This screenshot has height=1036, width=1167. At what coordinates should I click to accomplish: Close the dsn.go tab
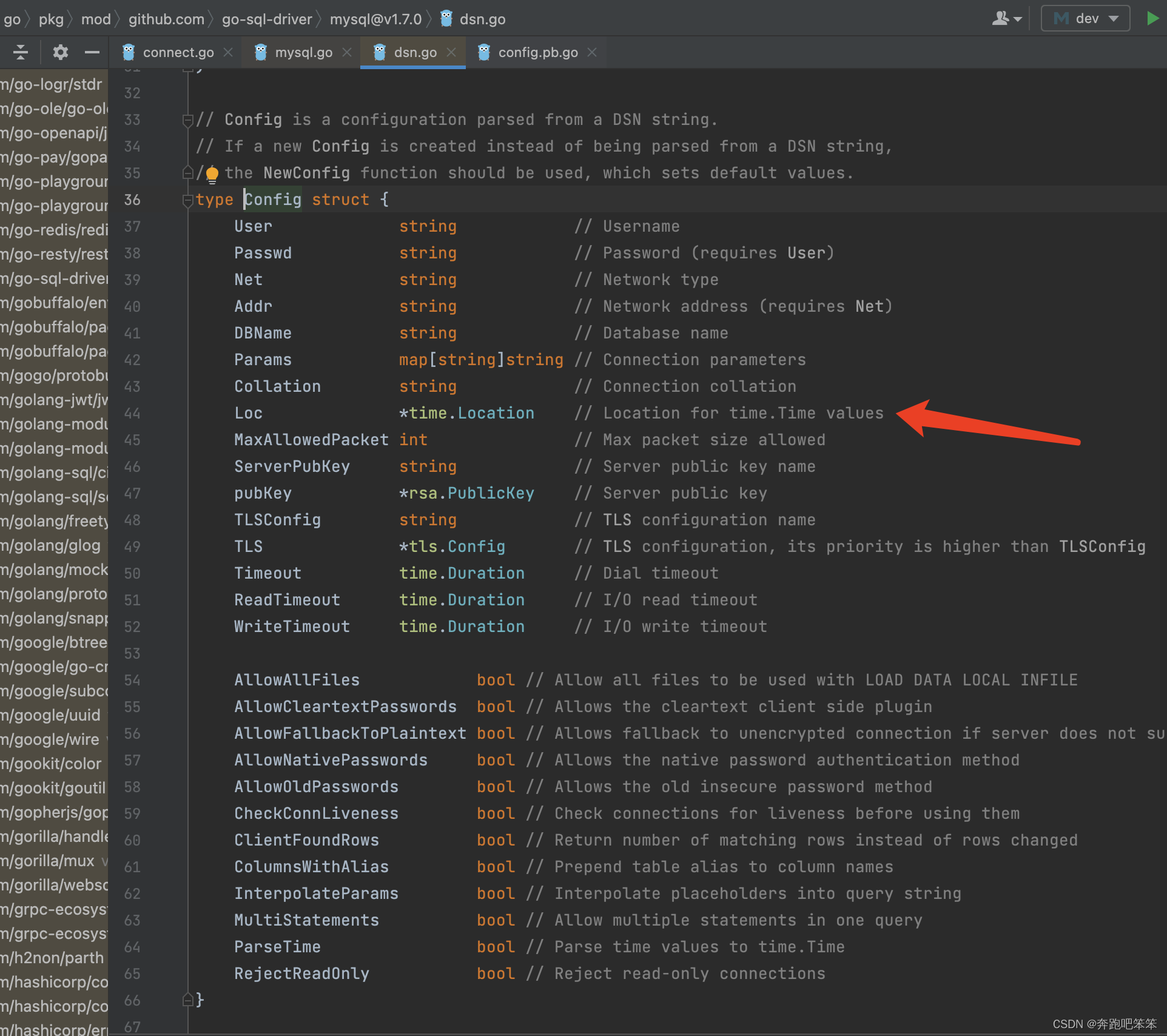tap(451, 52)
